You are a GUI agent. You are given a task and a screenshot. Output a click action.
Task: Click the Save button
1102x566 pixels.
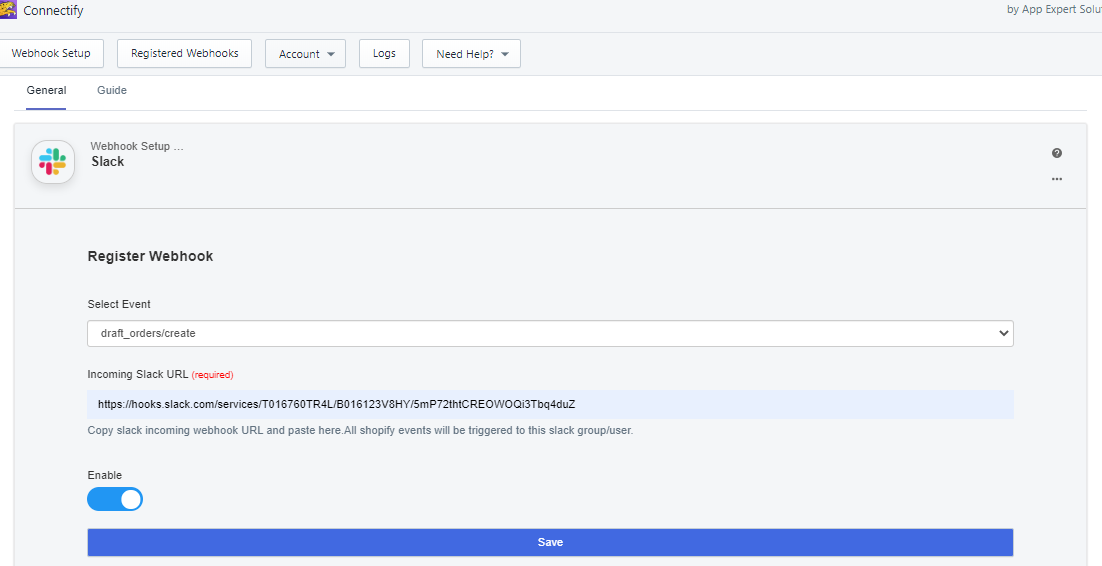[550, 542]
